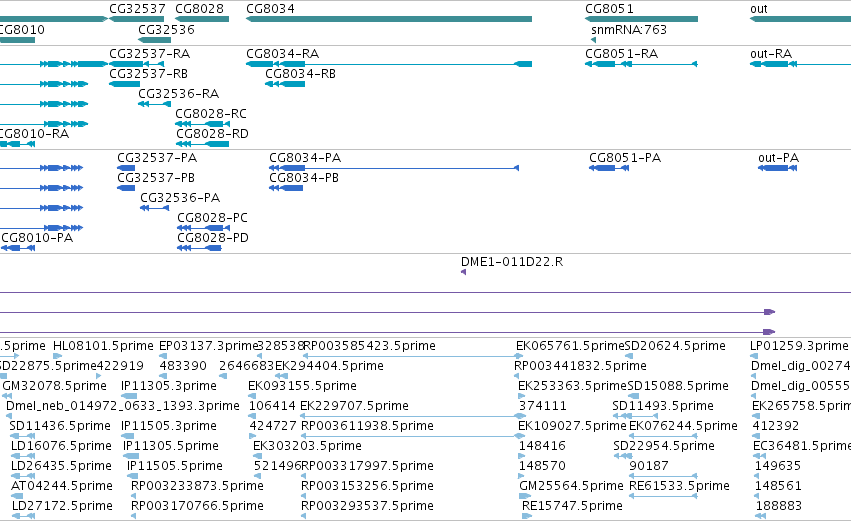The width and height of the screenshot is (851, 521).
Task: Select EST AT04244.5prime label
Action: 62,487
